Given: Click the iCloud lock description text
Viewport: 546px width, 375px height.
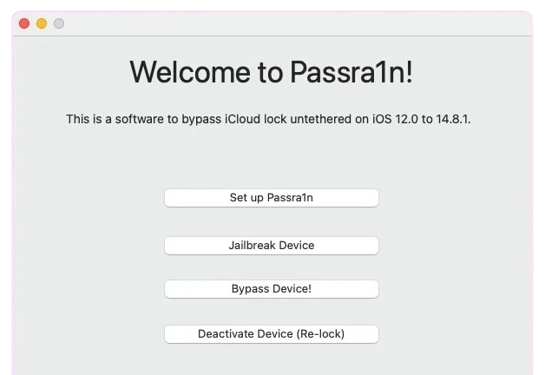Looking at the screenshot, I should 268,119.
